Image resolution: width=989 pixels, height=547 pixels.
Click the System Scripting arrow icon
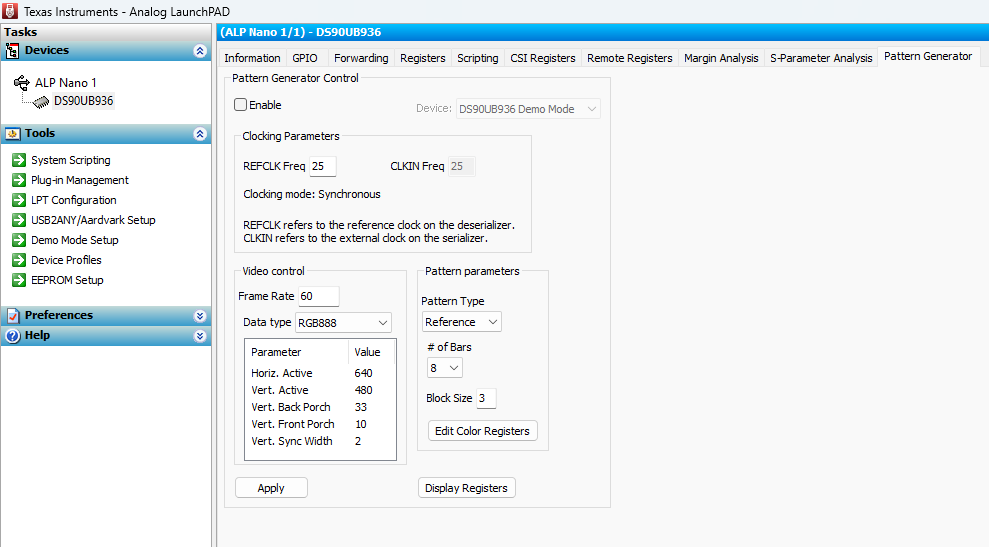click(18, 160)
